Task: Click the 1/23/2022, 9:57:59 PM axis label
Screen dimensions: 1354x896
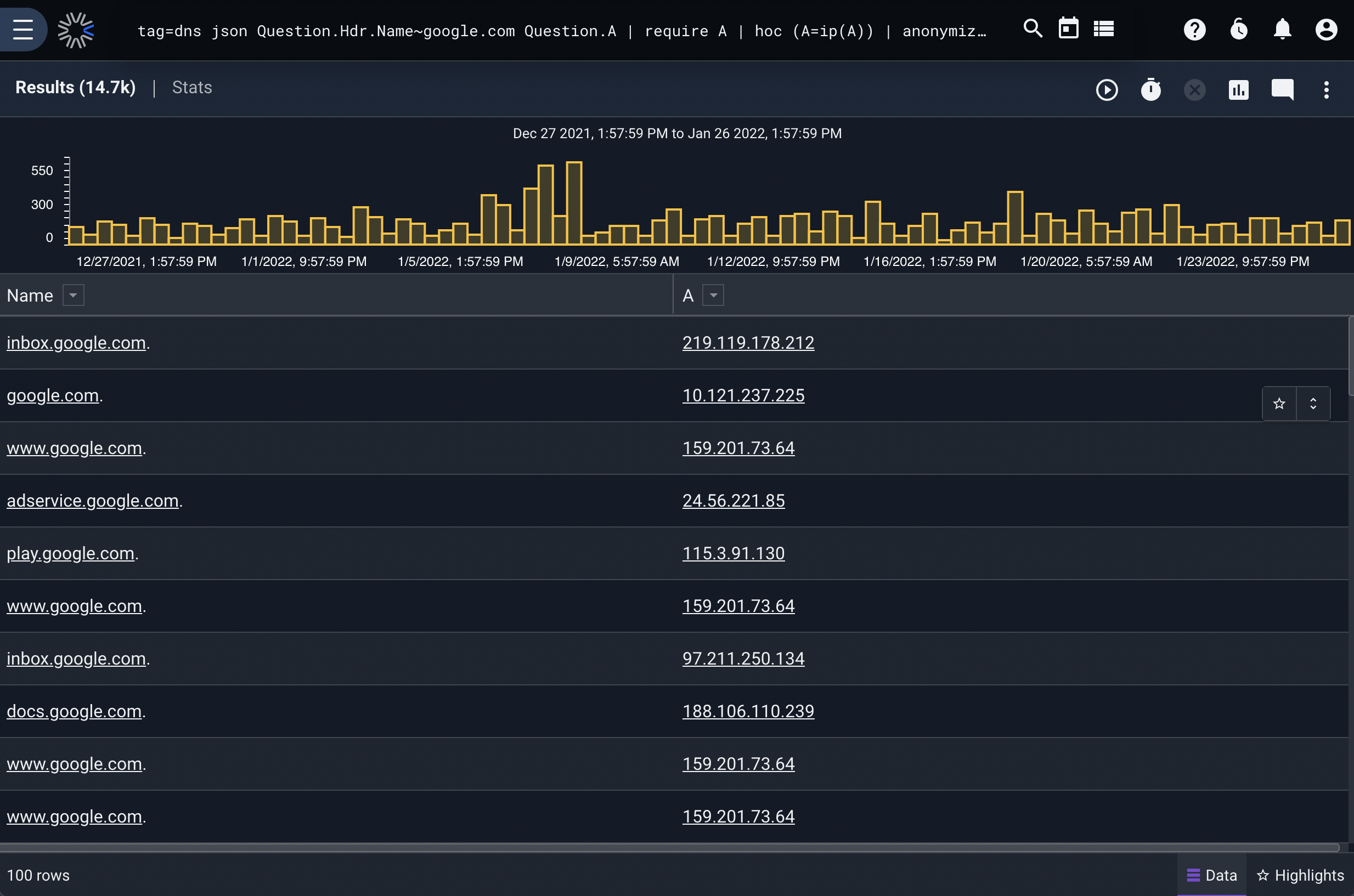Action: pos(1243,261)
